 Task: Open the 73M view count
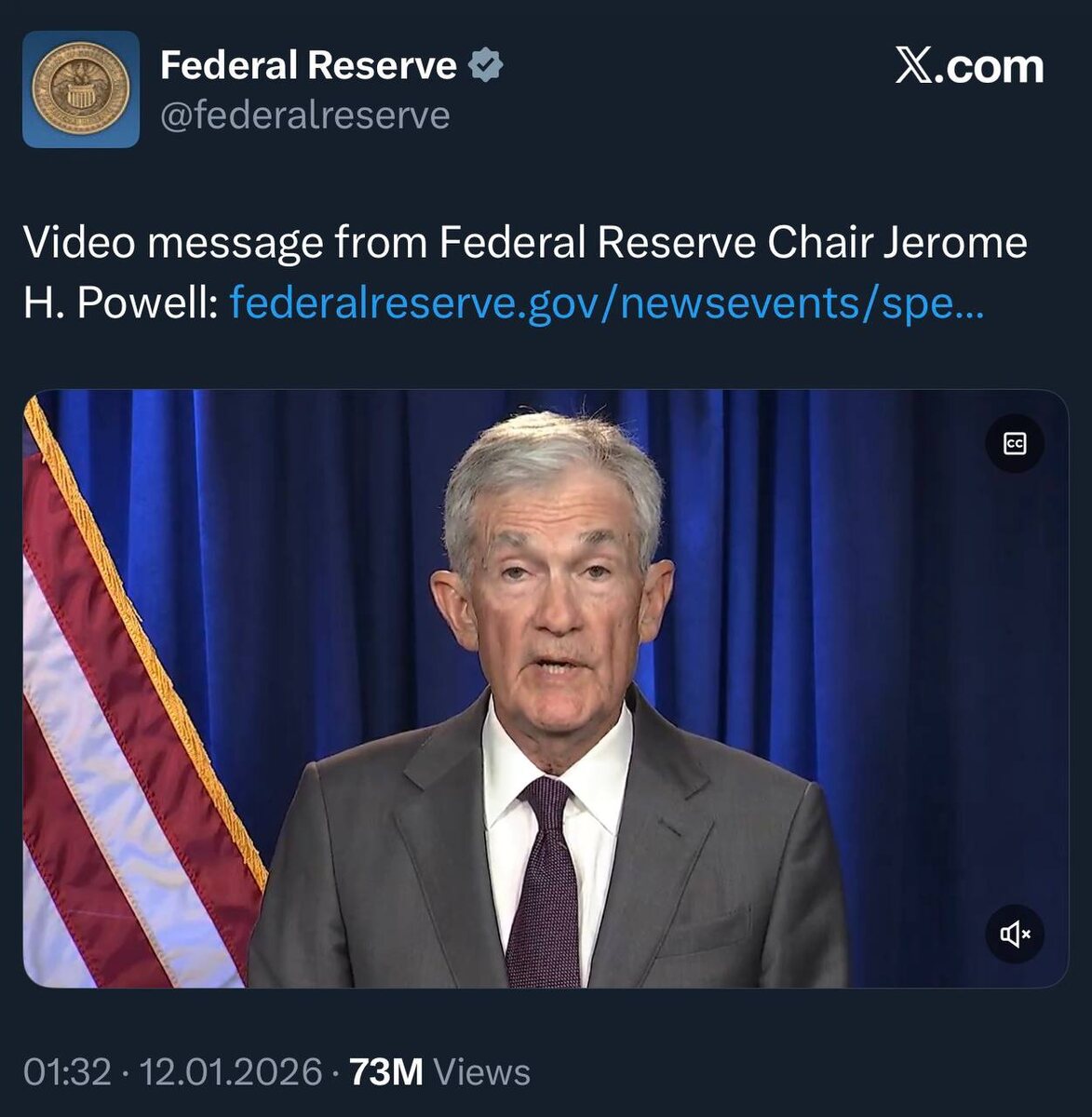point(385,1071)
